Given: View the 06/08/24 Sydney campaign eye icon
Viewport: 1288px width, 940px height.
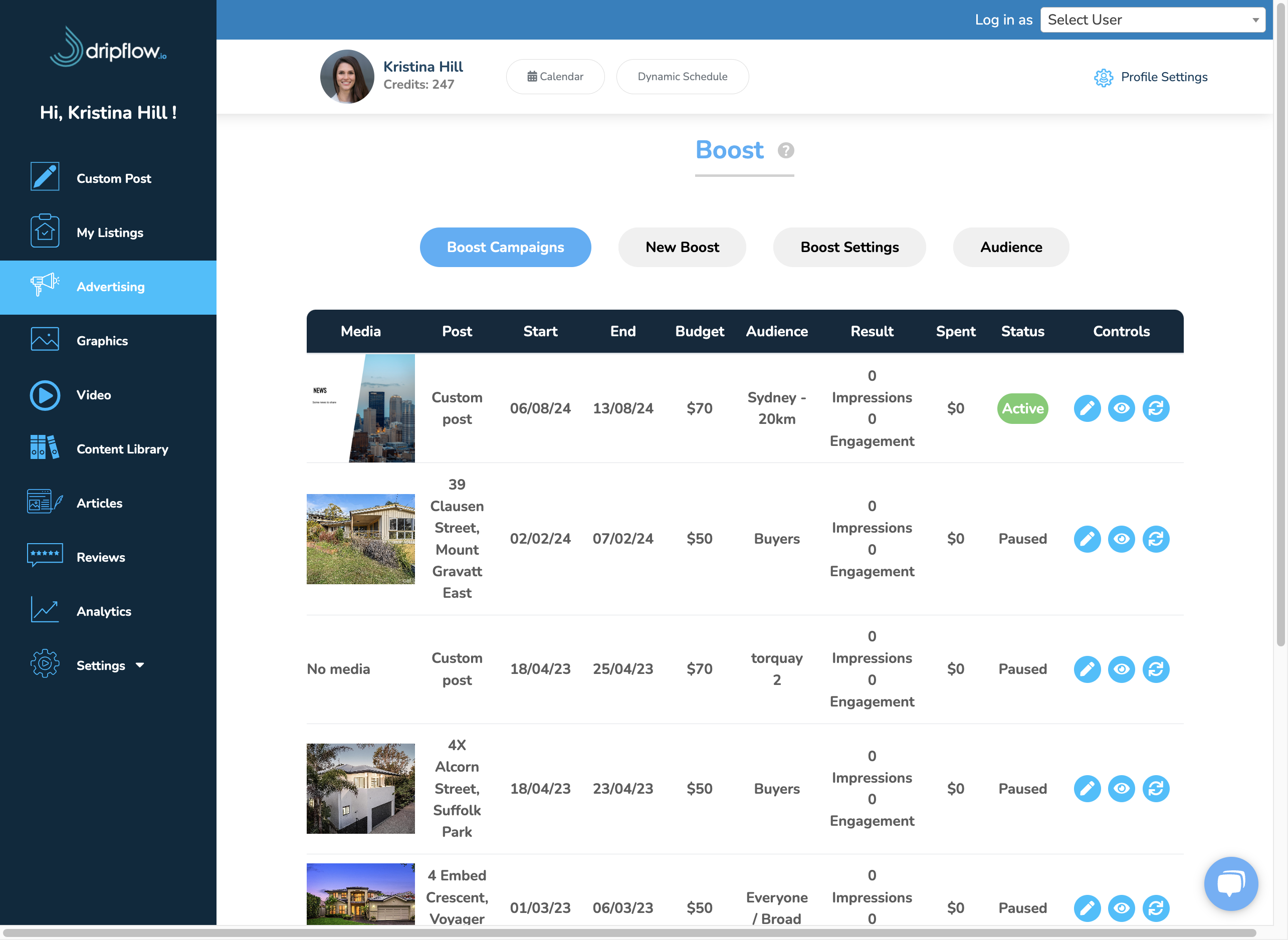Looking at the screenshot, I should pyautogui.click(x=1121, y=408).
